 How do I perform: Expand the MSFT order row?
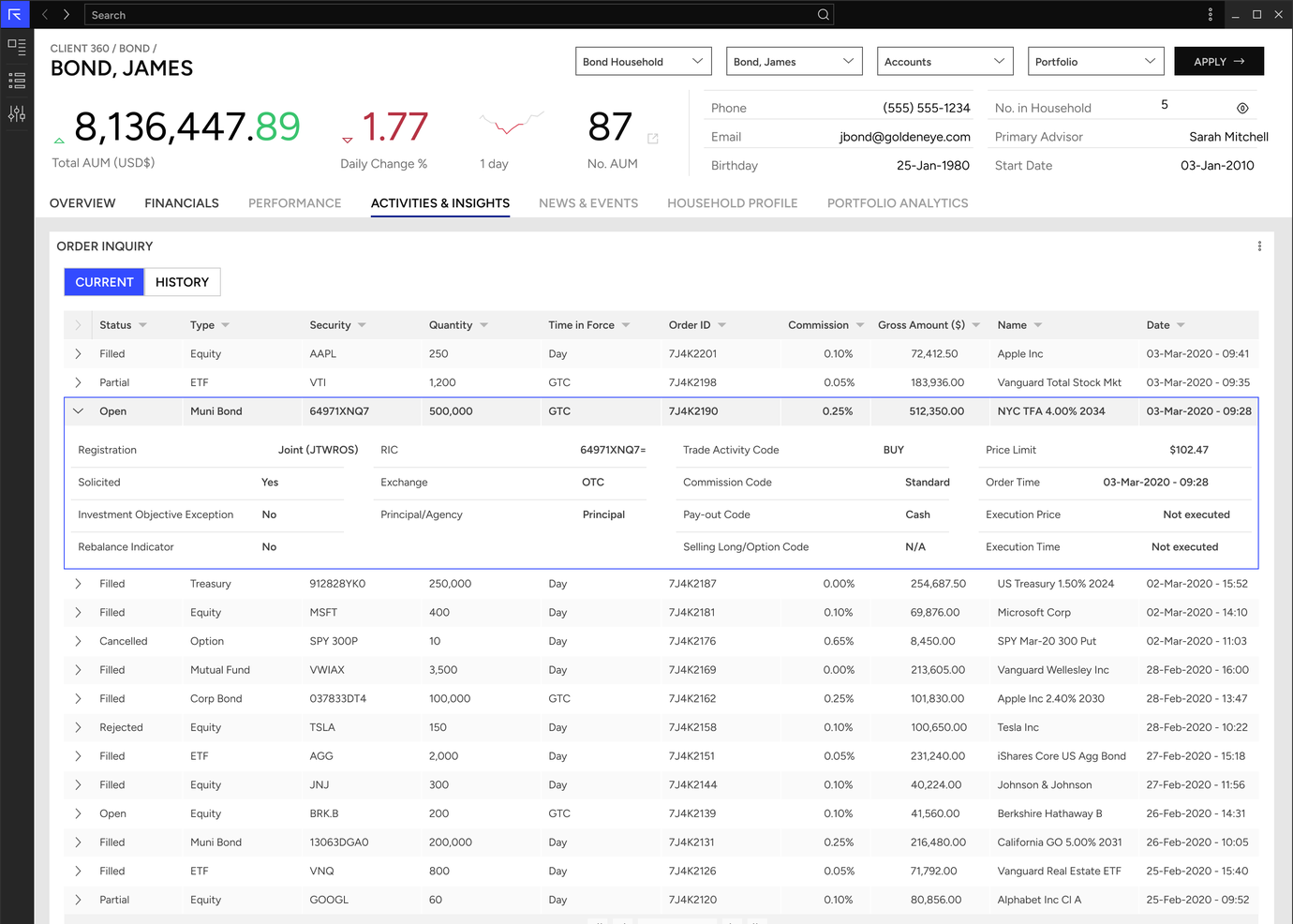tap(78, 613)
